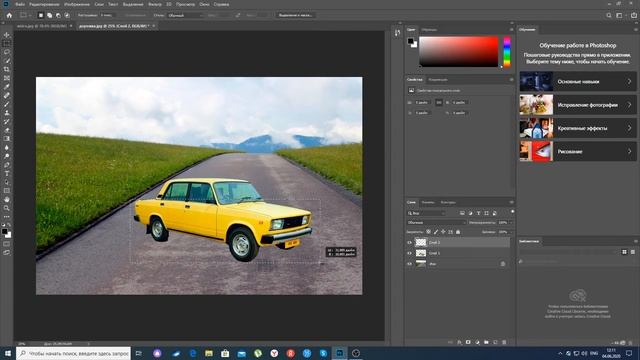Screen dimensions: 640x360
Task: Select the Rectangular Marquee tool
Action: (x=7, y=44)
